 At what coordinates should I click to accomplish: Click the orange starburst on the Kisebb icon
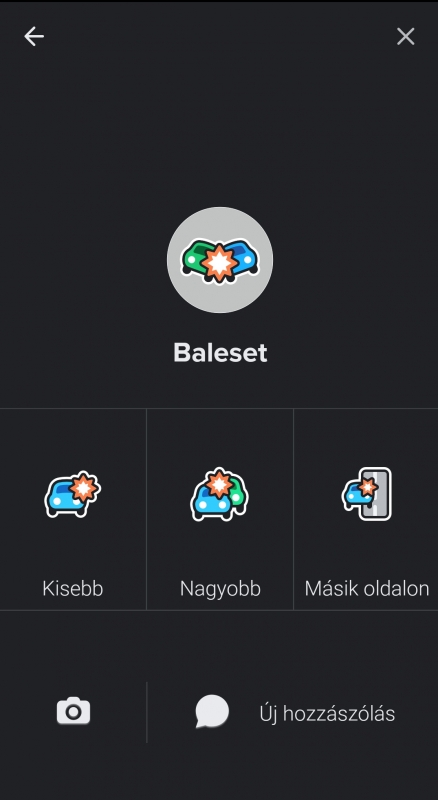pos(84,487)
